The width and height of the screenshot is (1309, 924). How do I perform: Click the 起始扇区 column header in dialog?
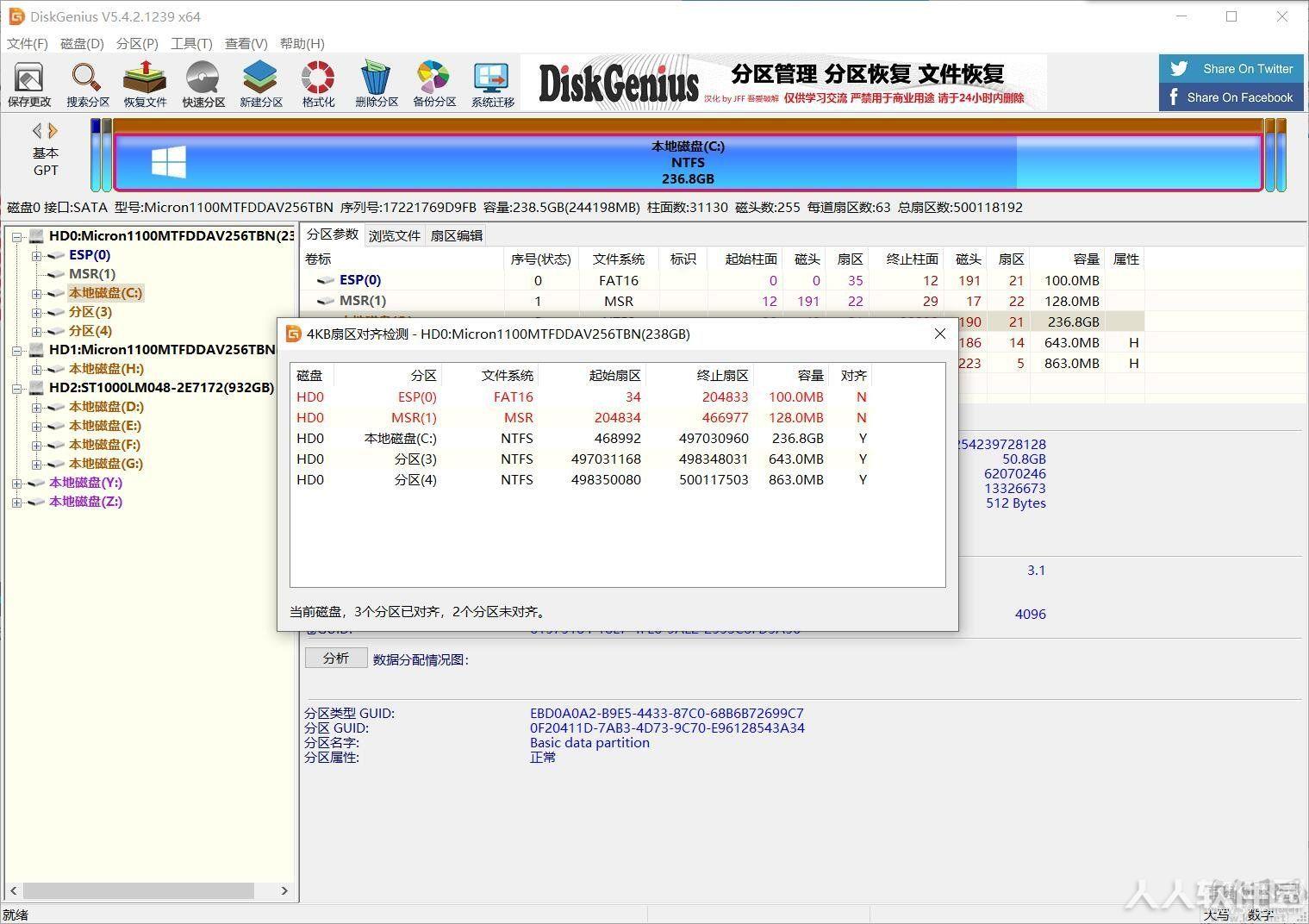592,376
